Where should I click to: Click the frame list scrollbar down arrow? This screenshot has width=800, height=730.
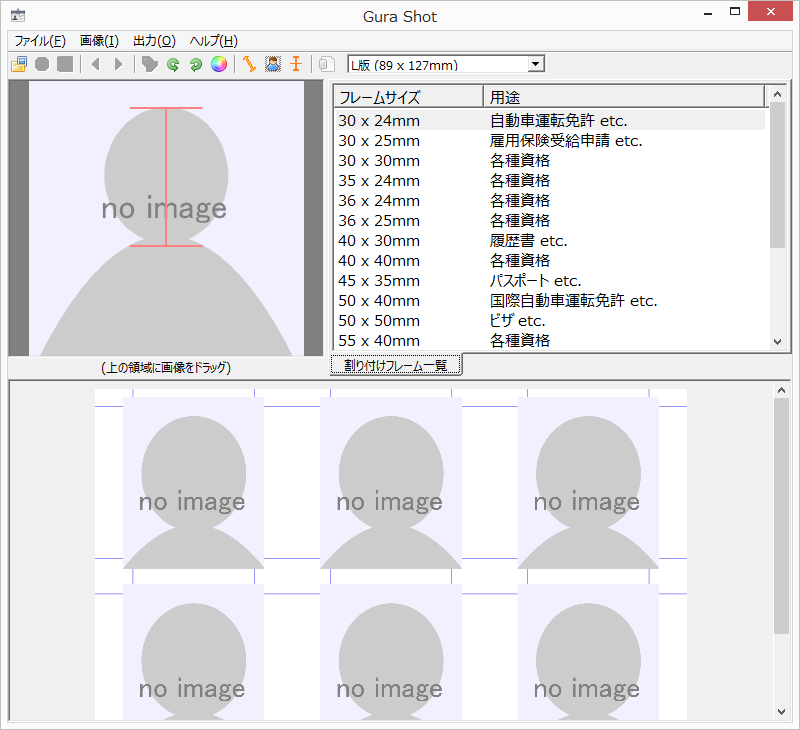click(778, 340)
